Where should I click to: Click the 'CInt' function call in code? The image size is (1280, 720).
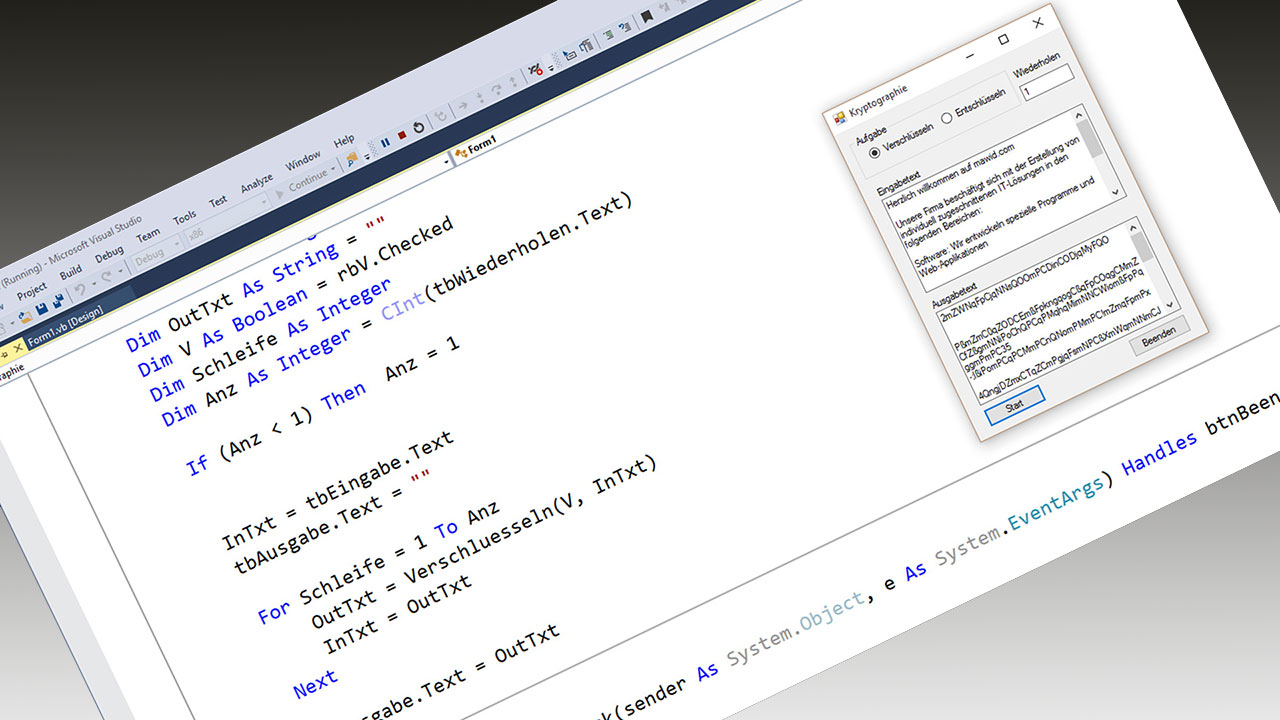coord(402,309)
